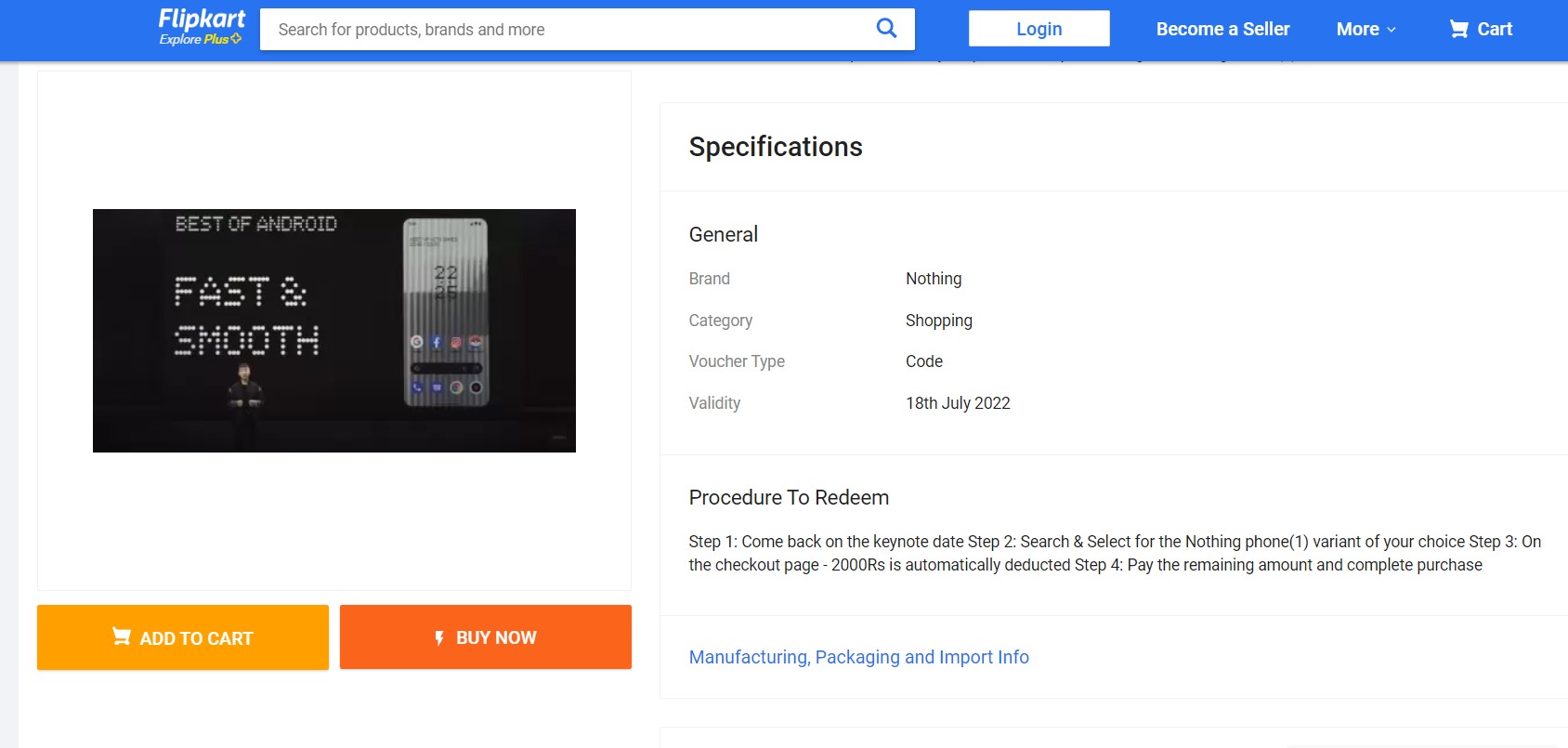
Task: Click the Login button
Action: coord(1039,29)
